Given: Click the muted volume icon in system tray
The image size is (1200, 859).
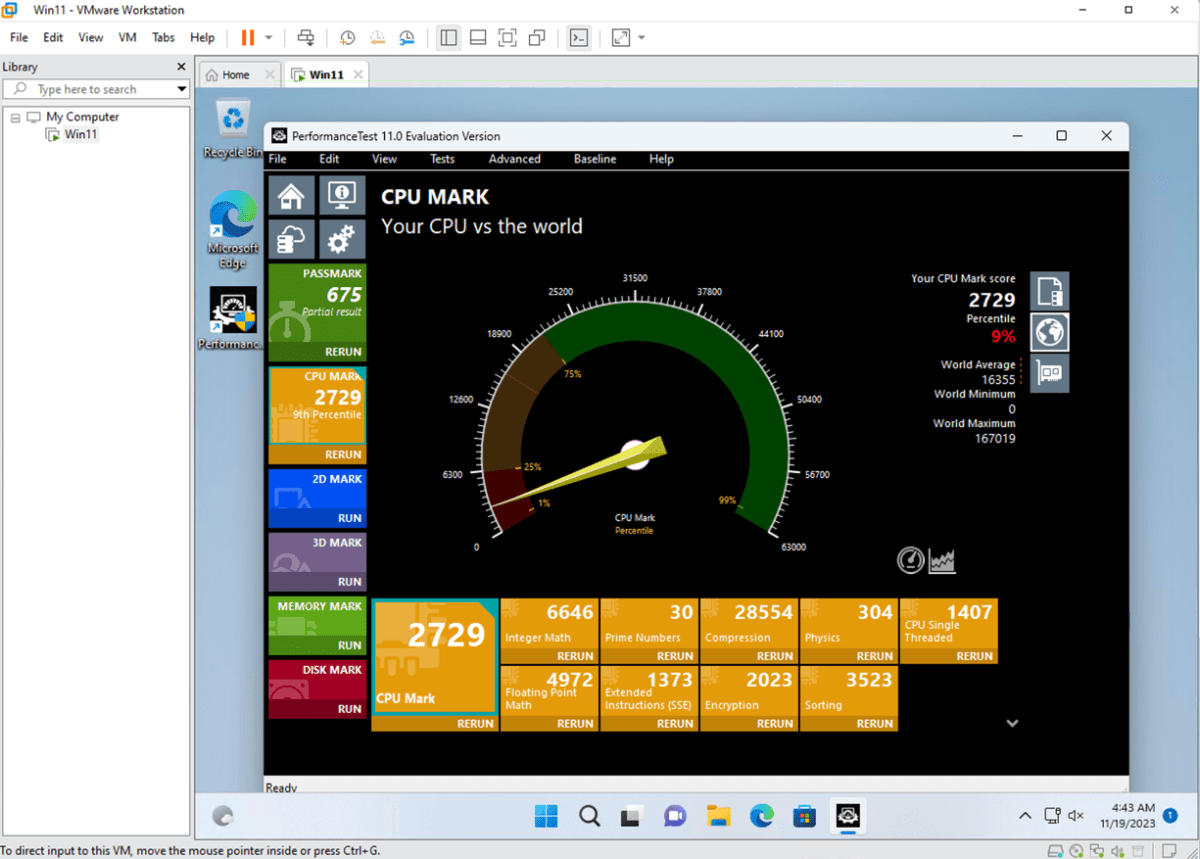Looking at the screenshot, I should point(1076,816).
